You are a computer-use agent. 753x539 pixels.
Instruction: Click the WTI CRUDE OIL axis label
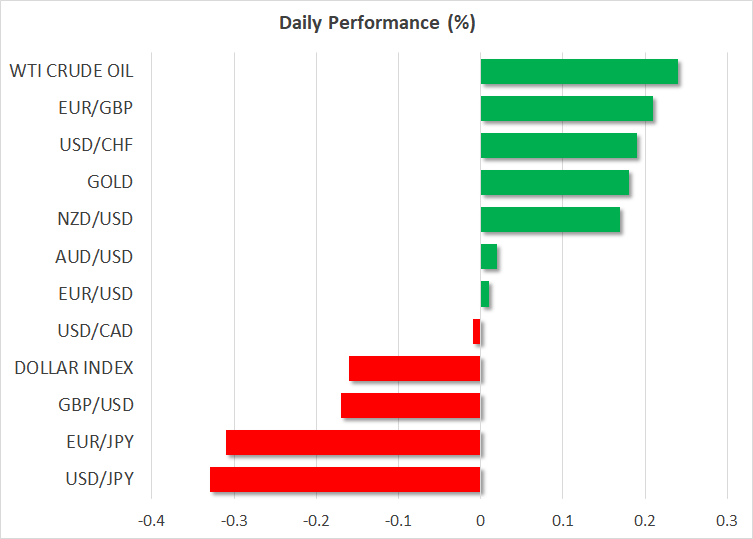click(x=71, y=71)
